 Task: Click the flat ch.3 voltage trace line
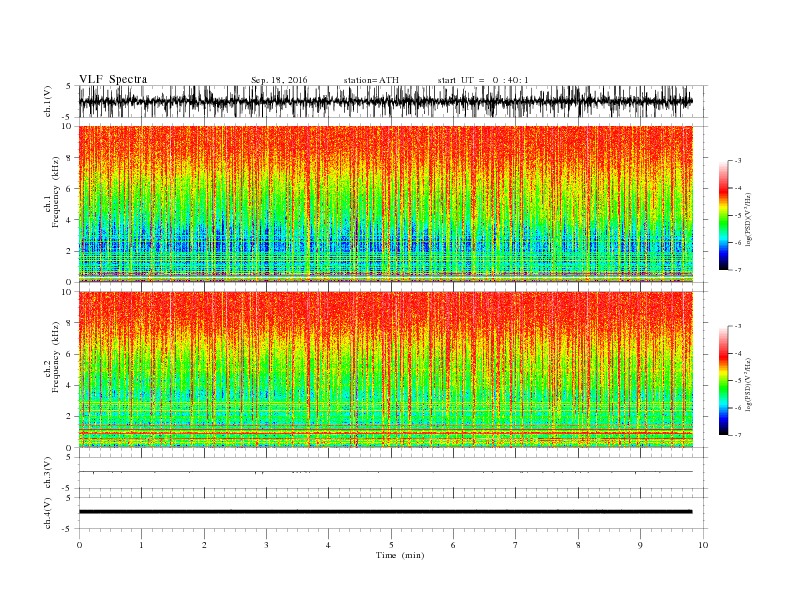point(386,472)
